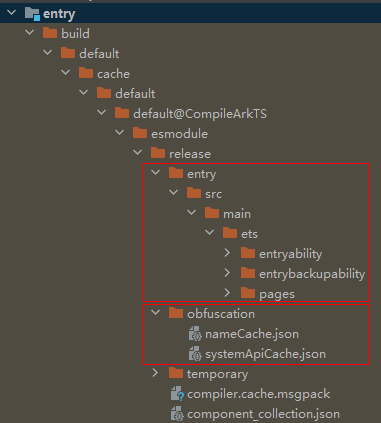Screen dimensions: 381x423
Task: Expand the entryability folder chevron
Action: point(227,253)
